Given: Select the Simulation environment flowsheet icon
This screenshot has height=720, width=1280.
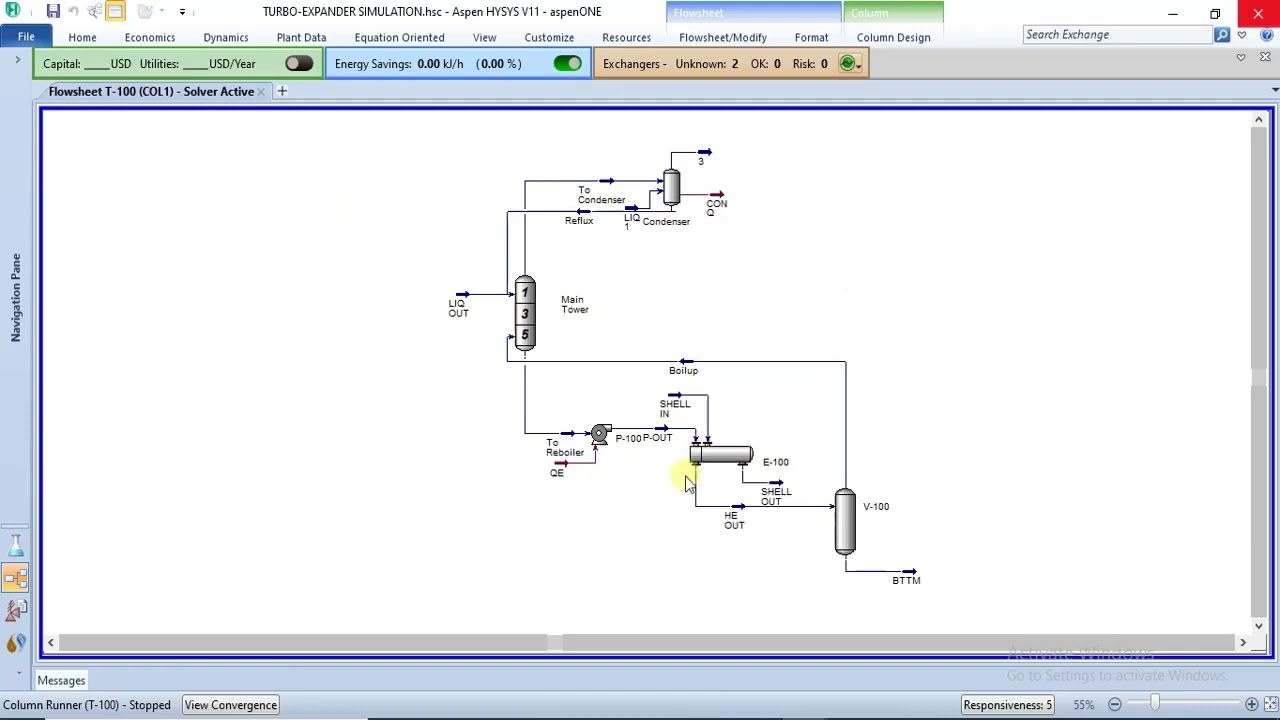Looking at the screenshot, I should coord(16,578).
